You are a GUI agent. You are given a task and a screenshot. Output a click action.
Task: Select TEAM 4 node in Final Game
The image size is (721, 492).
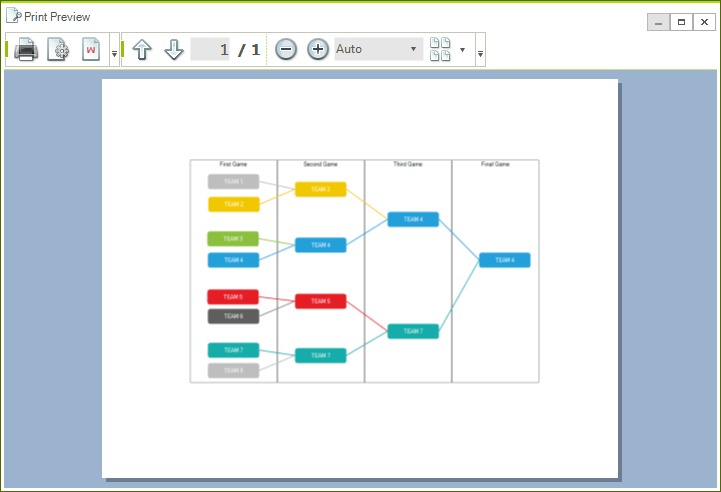pos(505,260)
